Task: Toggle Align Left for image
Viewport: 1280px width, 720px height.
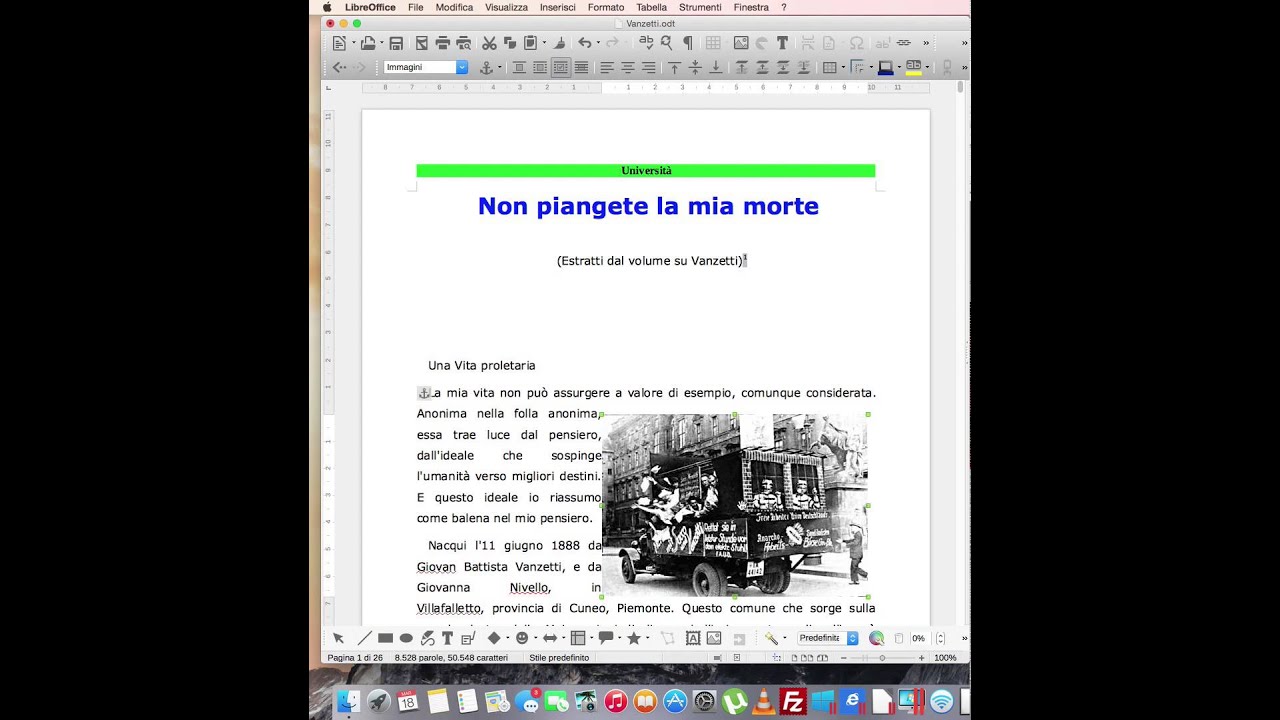Action: point(606,67)
